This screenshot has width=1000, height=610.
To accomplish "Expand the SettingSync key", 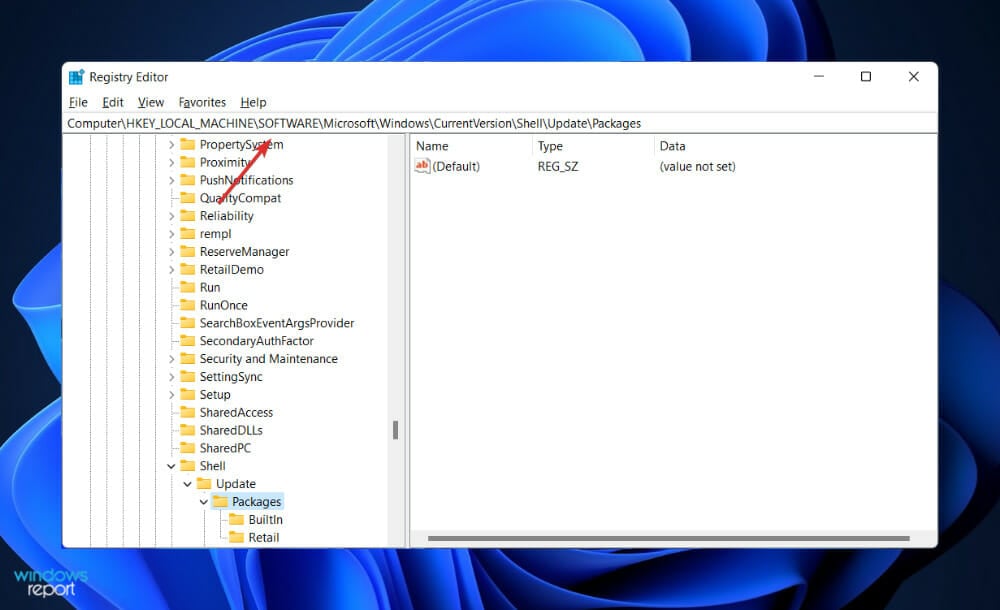I will pyautogui.click(x=172, y=376).
